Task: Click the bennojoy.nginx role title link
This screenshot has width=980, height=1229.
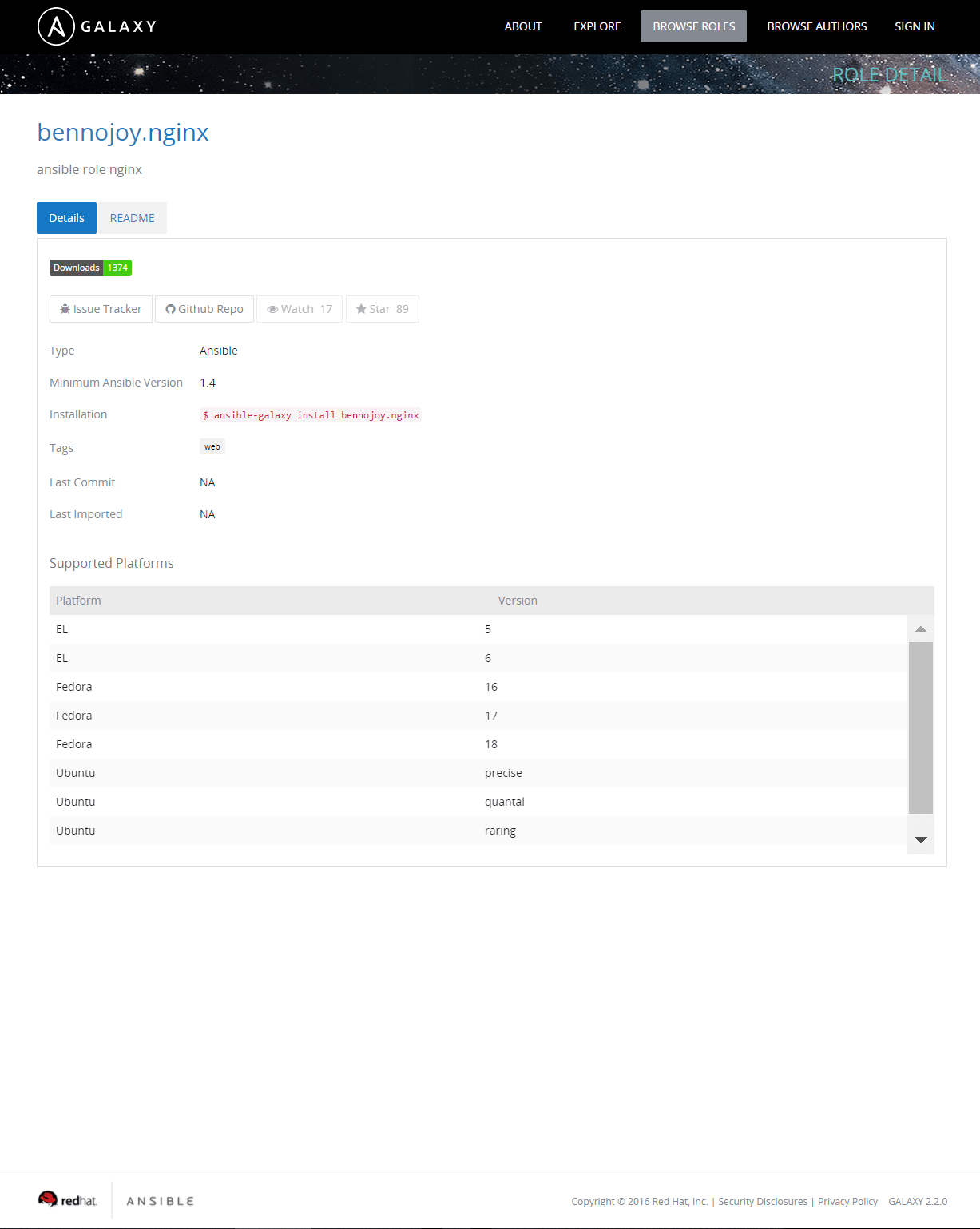Action: coord(123,133)
